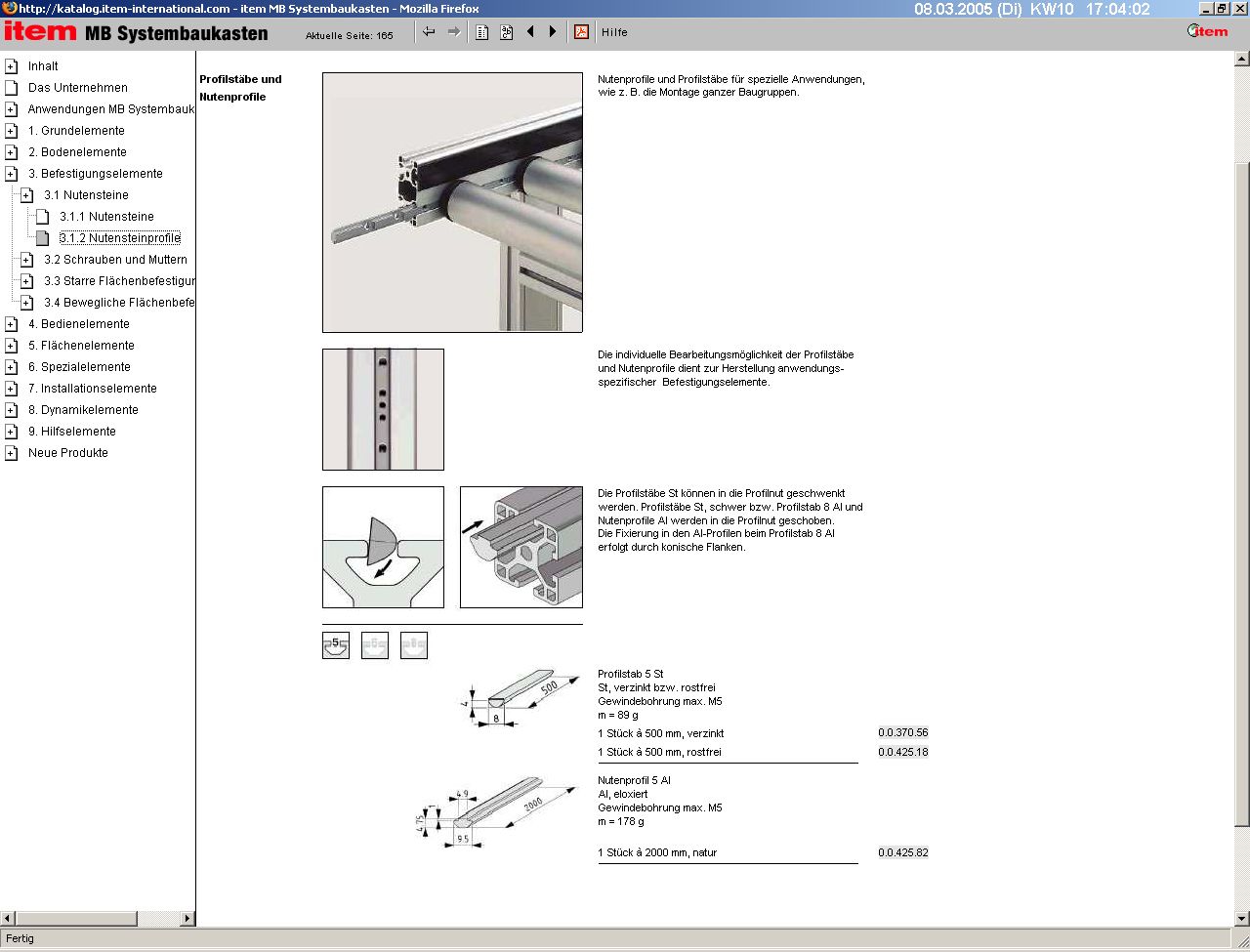Click the large profile assembly photo
The image size is (1250, 952).
pos(452,202)
